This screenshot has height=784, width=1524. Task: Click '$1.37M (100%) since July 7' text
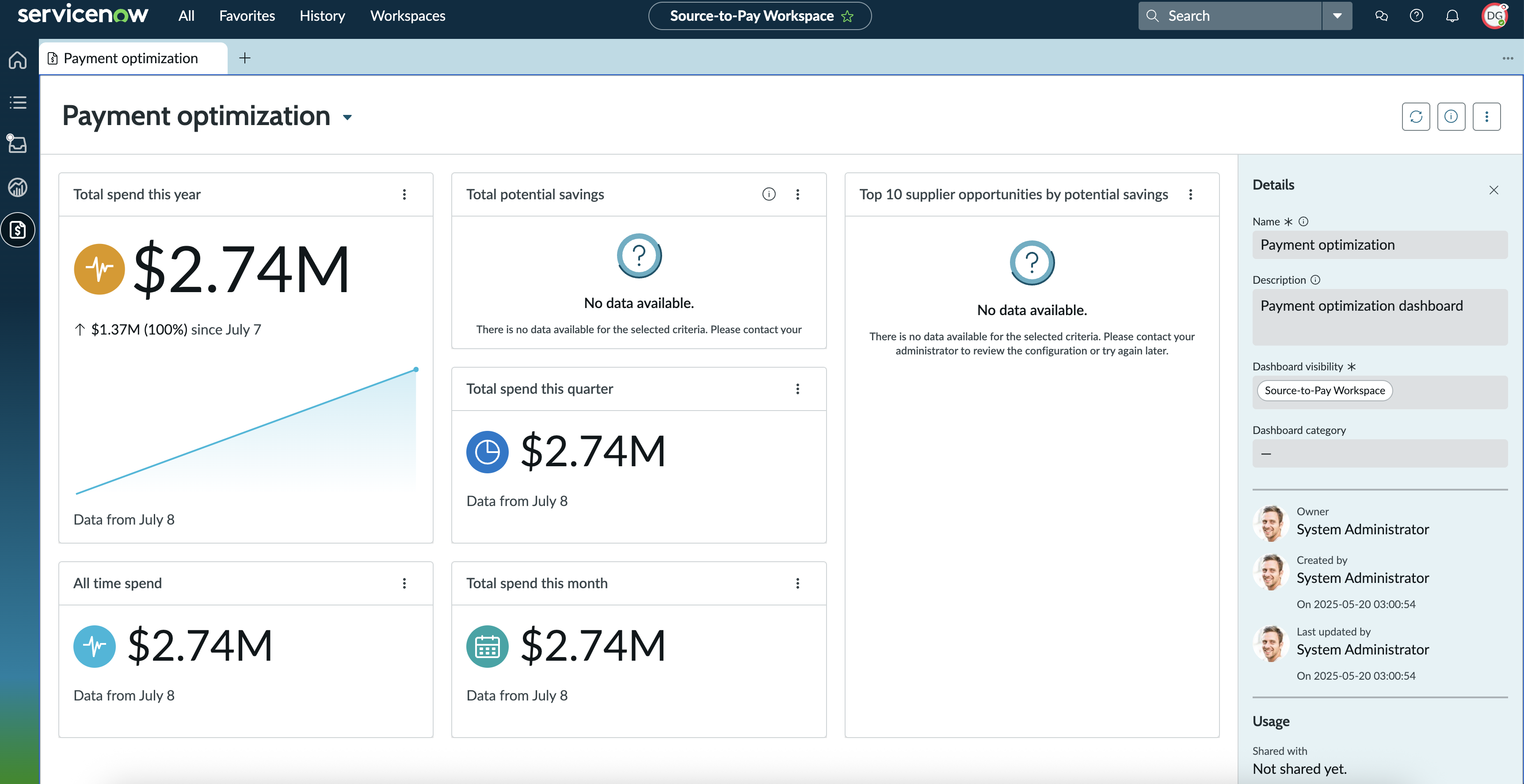[176, 330]
